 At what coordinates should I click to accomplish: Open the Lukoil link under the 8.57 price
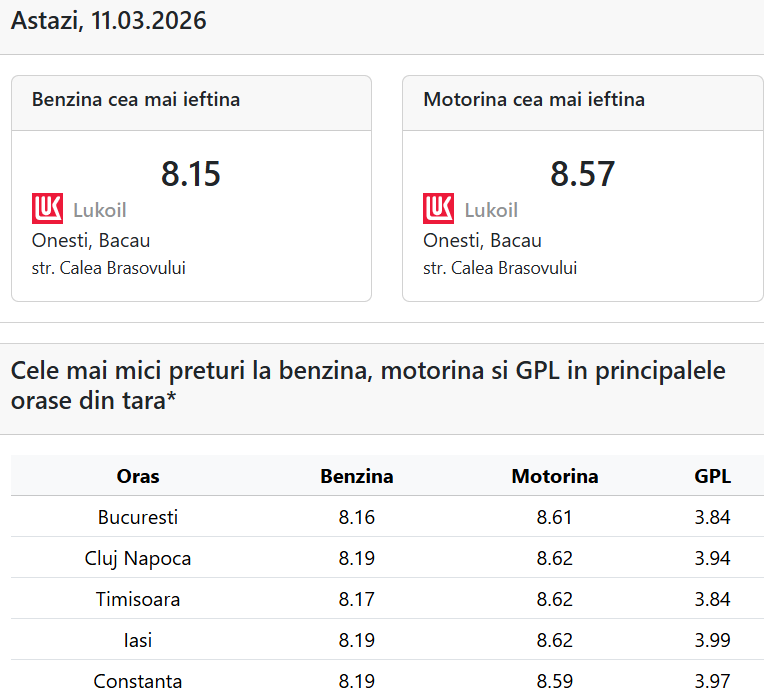(491, 210)
